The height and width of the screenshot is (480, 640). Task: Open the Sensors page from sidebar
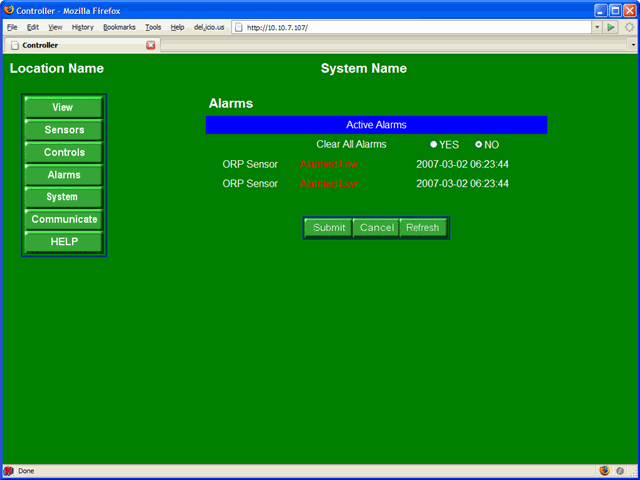click(64, 130)
